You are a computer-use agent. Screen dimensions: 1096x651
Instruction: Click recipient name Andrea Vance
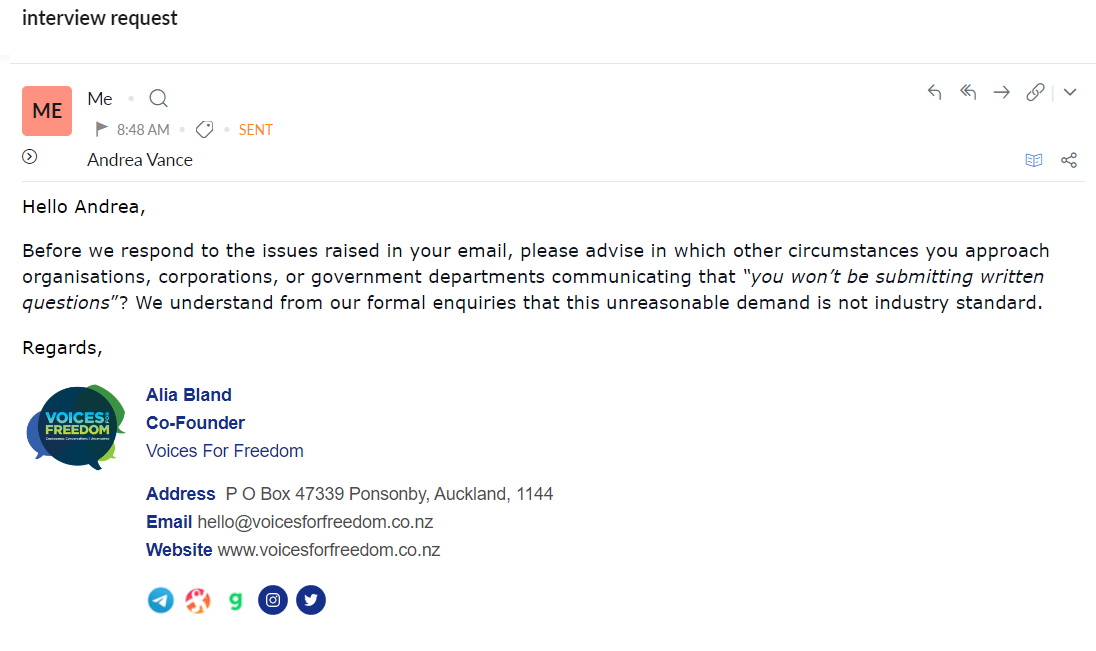[140, 160]
